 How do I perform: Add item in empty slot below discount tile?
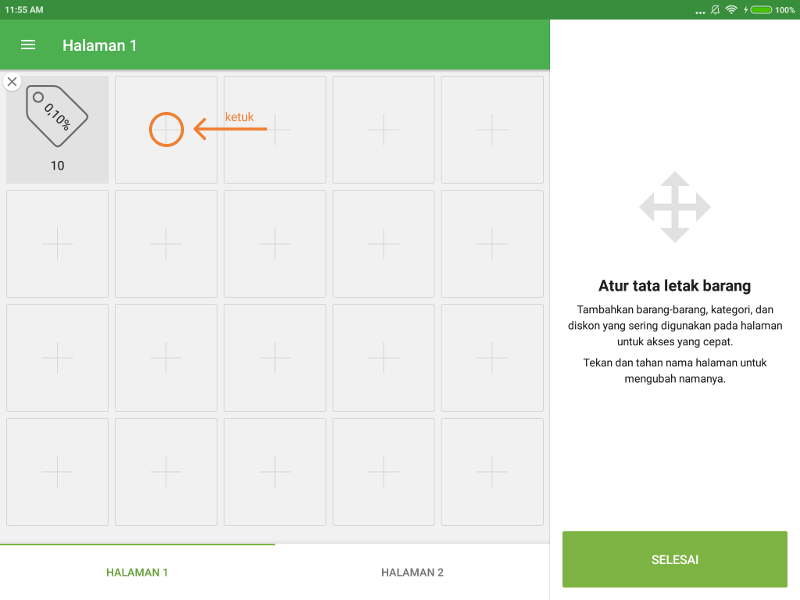[x=57, y=244]
